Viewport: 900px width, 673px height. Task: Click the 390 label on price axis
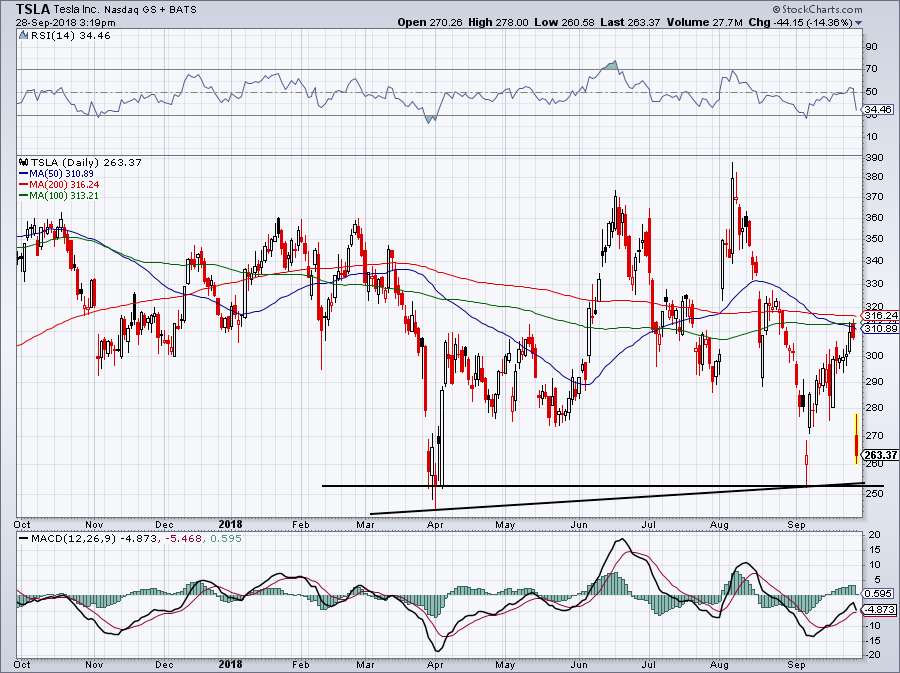tap(875, 157)
